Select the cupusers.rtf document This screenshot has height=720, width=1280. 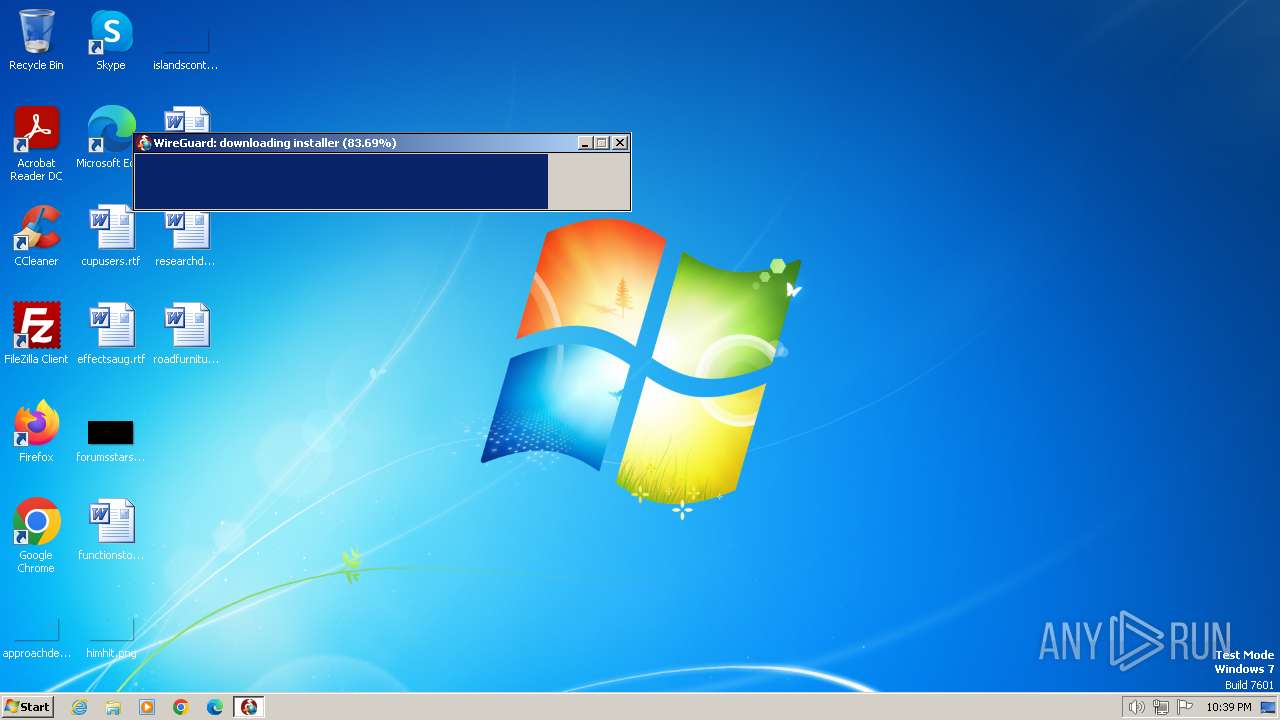point(111,236)
